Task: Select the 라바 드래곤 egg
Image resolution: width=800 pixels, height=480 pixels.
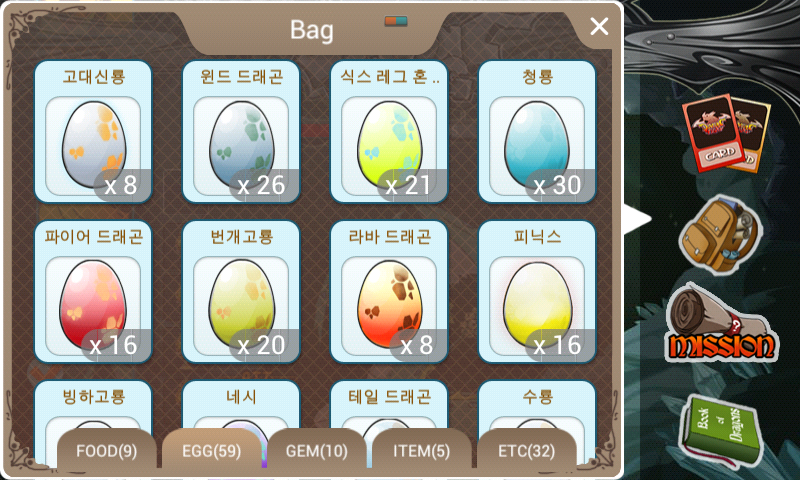Action: [x=389, y=292]
